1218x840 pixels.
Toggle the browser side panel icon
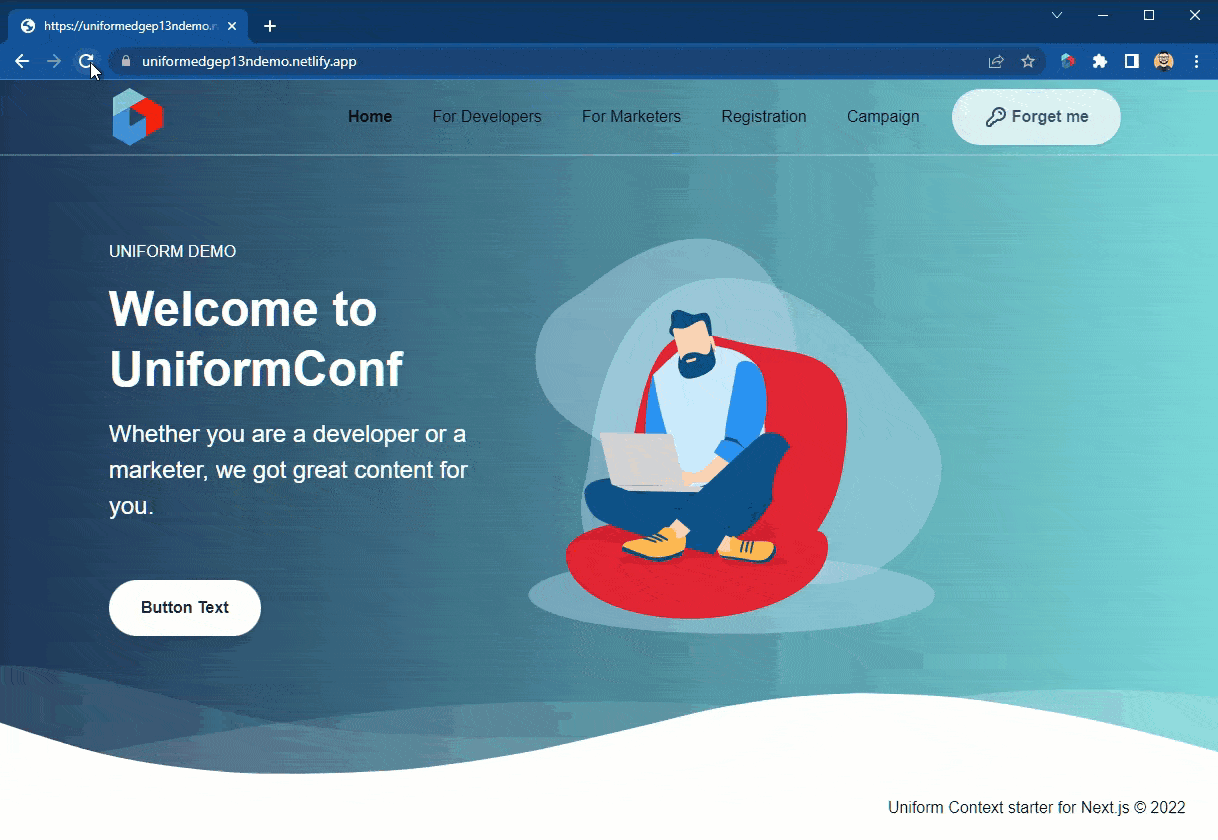(x=1132, y=61)
